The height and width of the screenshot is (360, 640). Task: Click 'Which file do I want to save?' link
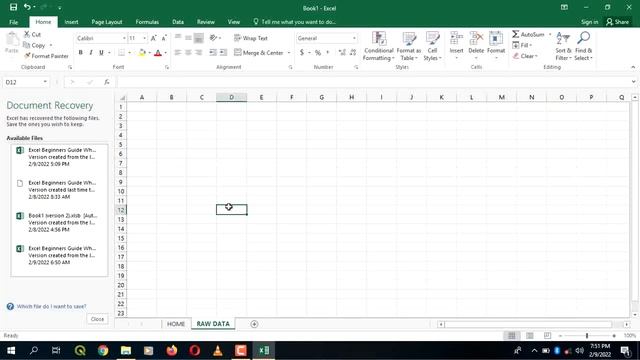coord(51,306)
